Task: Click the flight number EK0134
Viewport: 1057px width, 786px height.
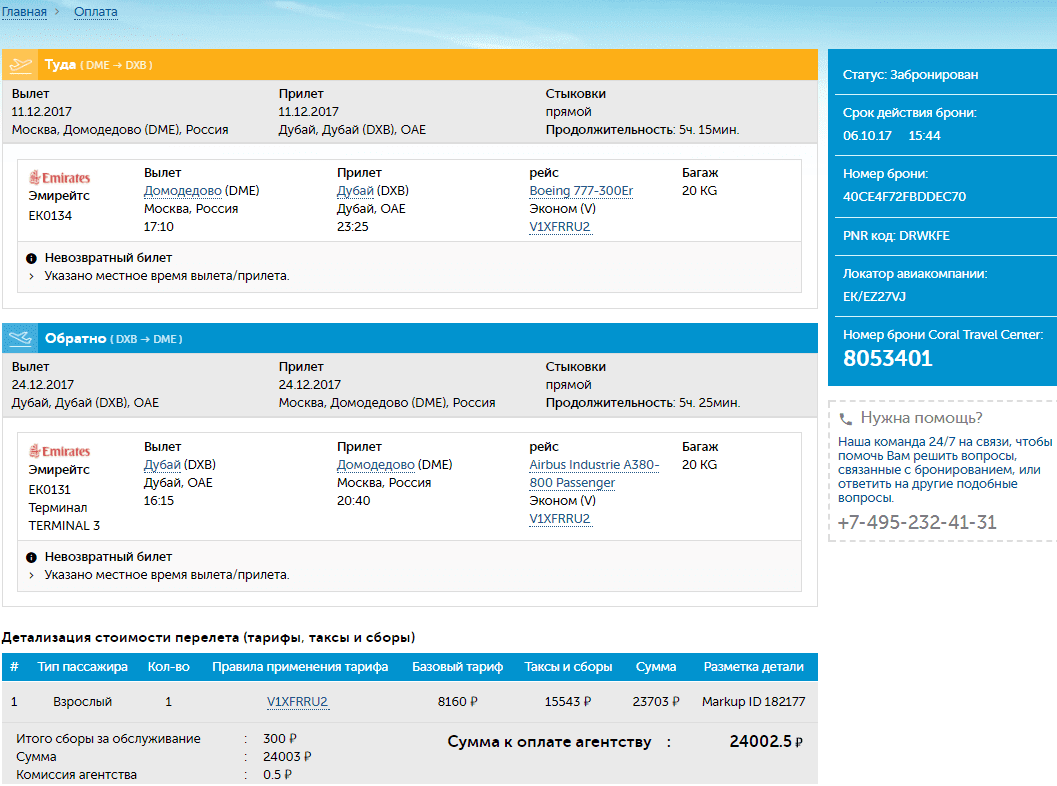Action: 50,216
